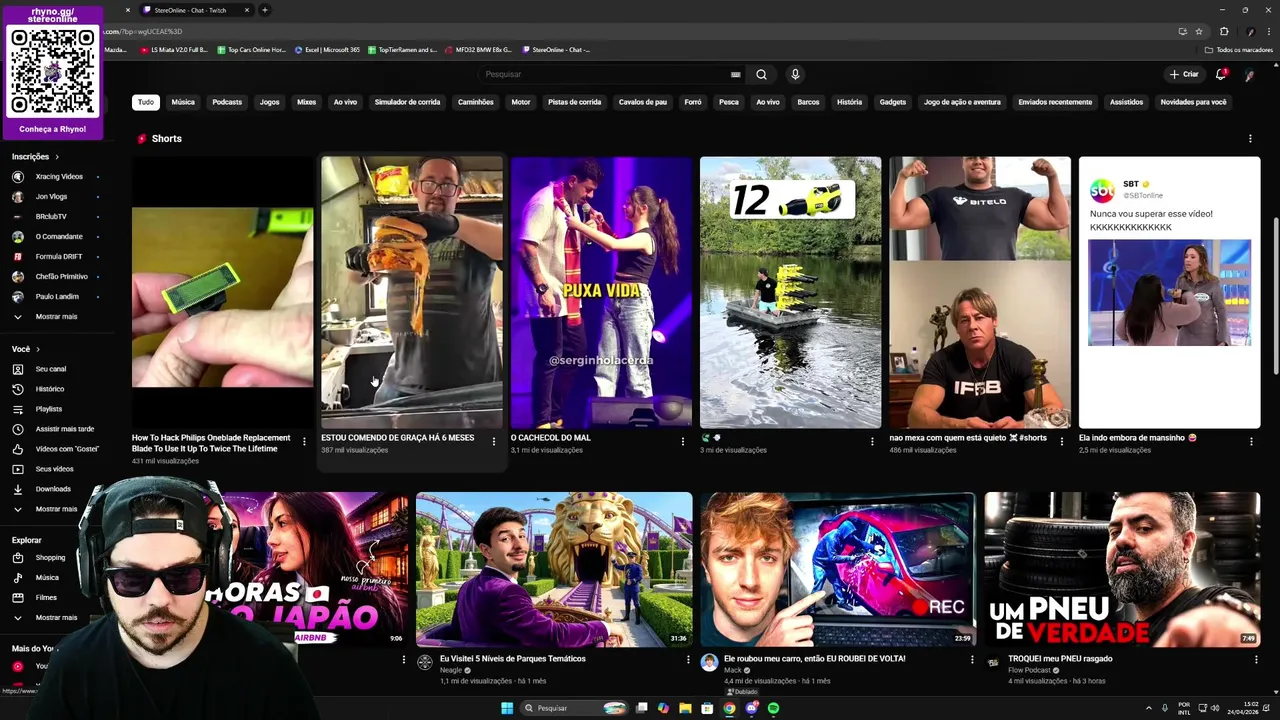Open the Excel Microsoft 365 bookmark

click(x=327, y=50)
